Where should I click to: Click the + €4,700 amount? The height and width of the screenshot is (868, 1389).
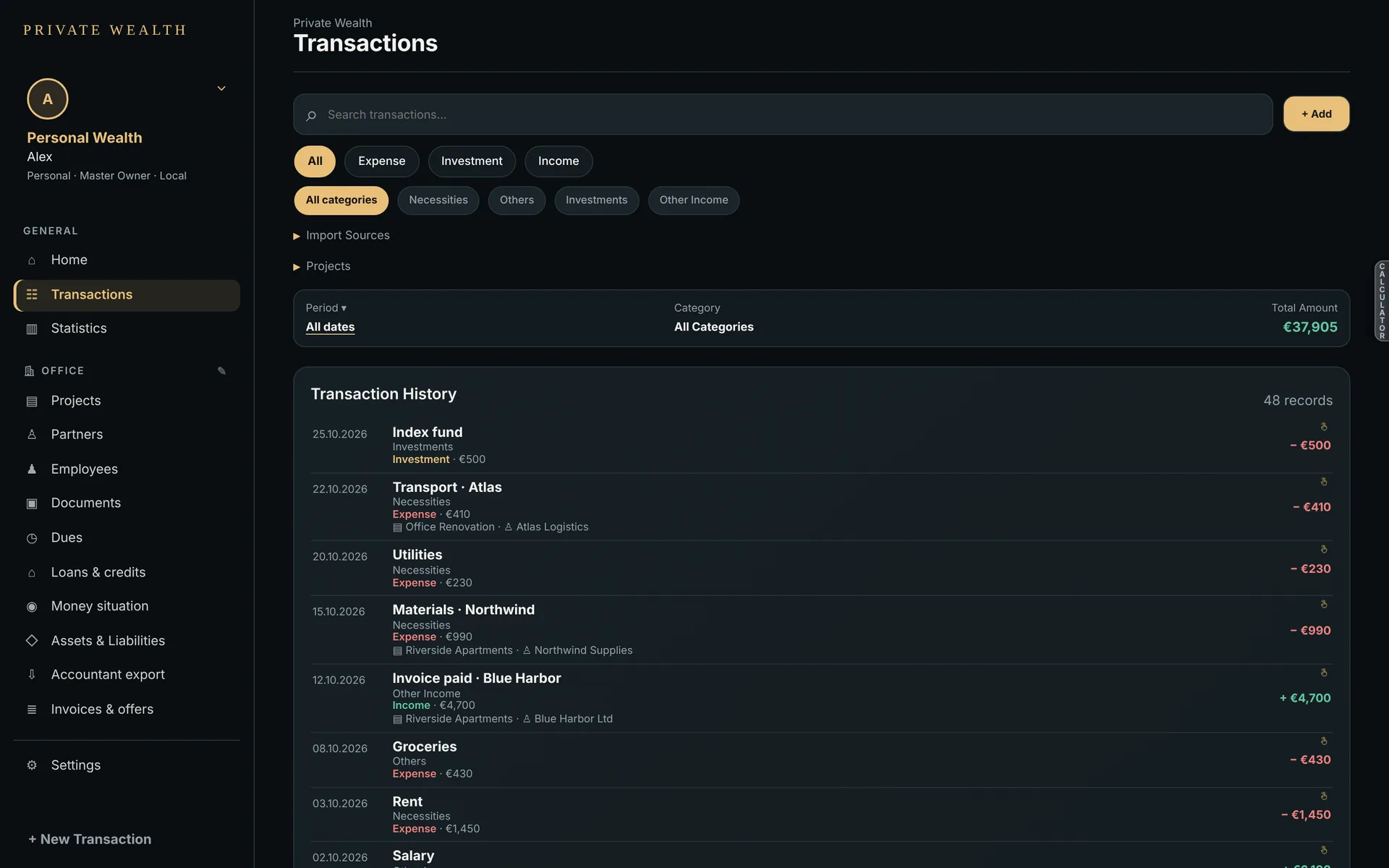[1305, 699]
